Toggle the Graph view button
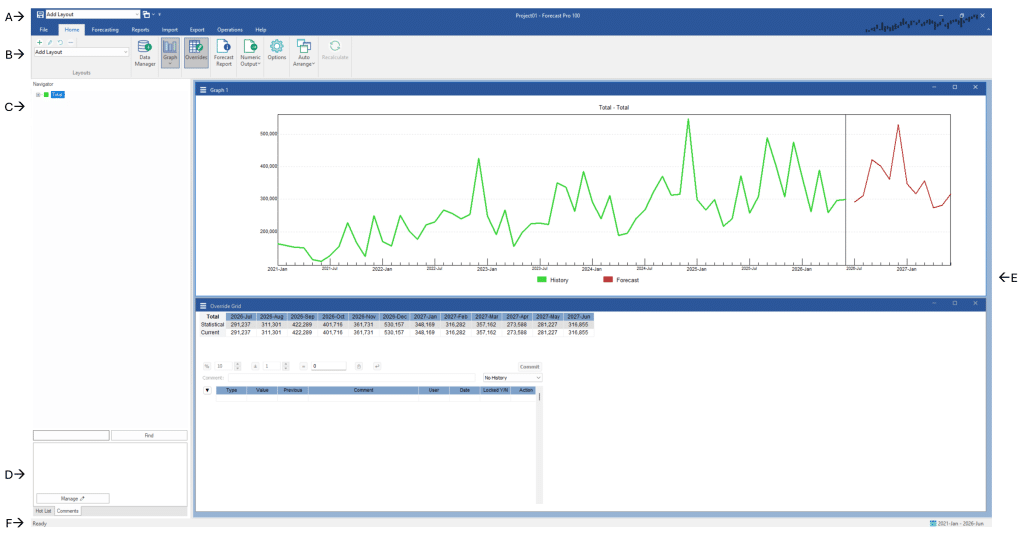Screen dimensions: 1024x542 click(170, 51)
